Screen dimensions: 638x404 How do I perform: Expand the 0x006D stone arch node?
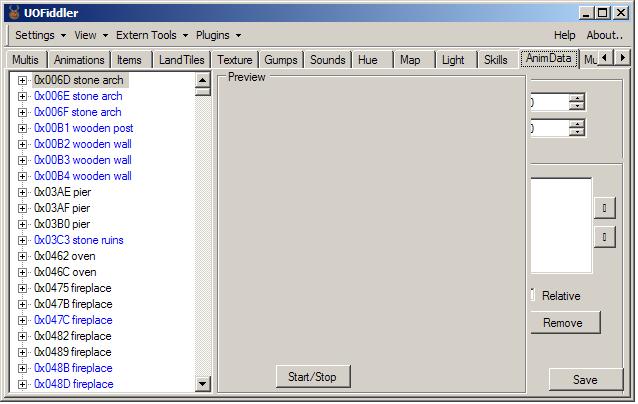coord(22,81)
